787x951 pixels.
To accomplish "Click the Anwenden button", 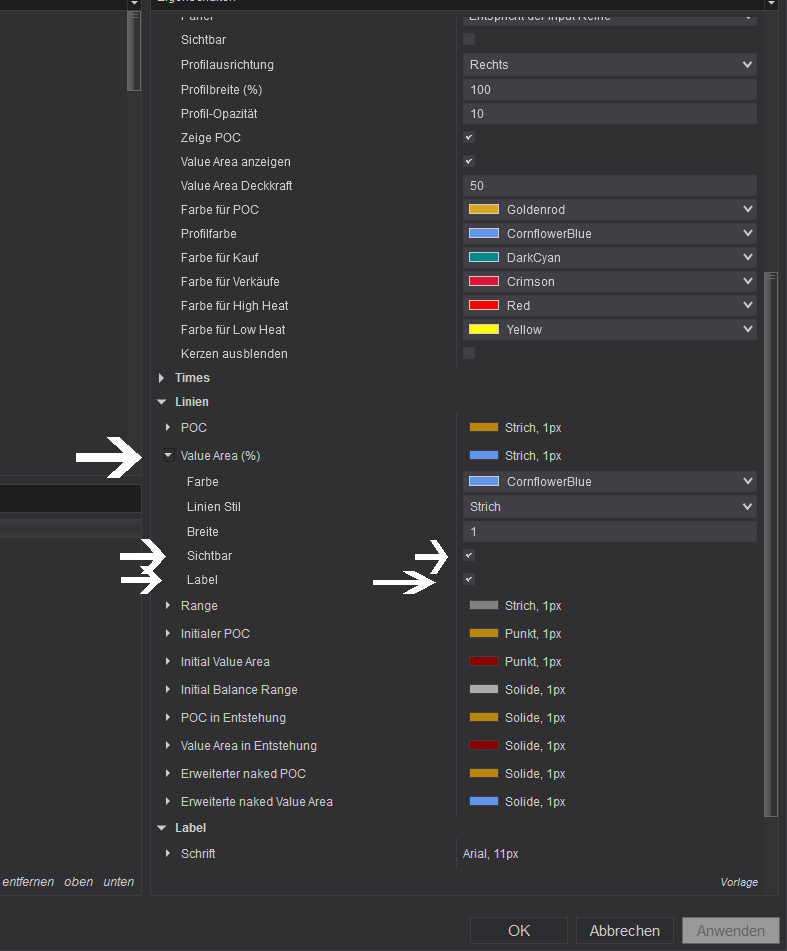I will (730, 930).
